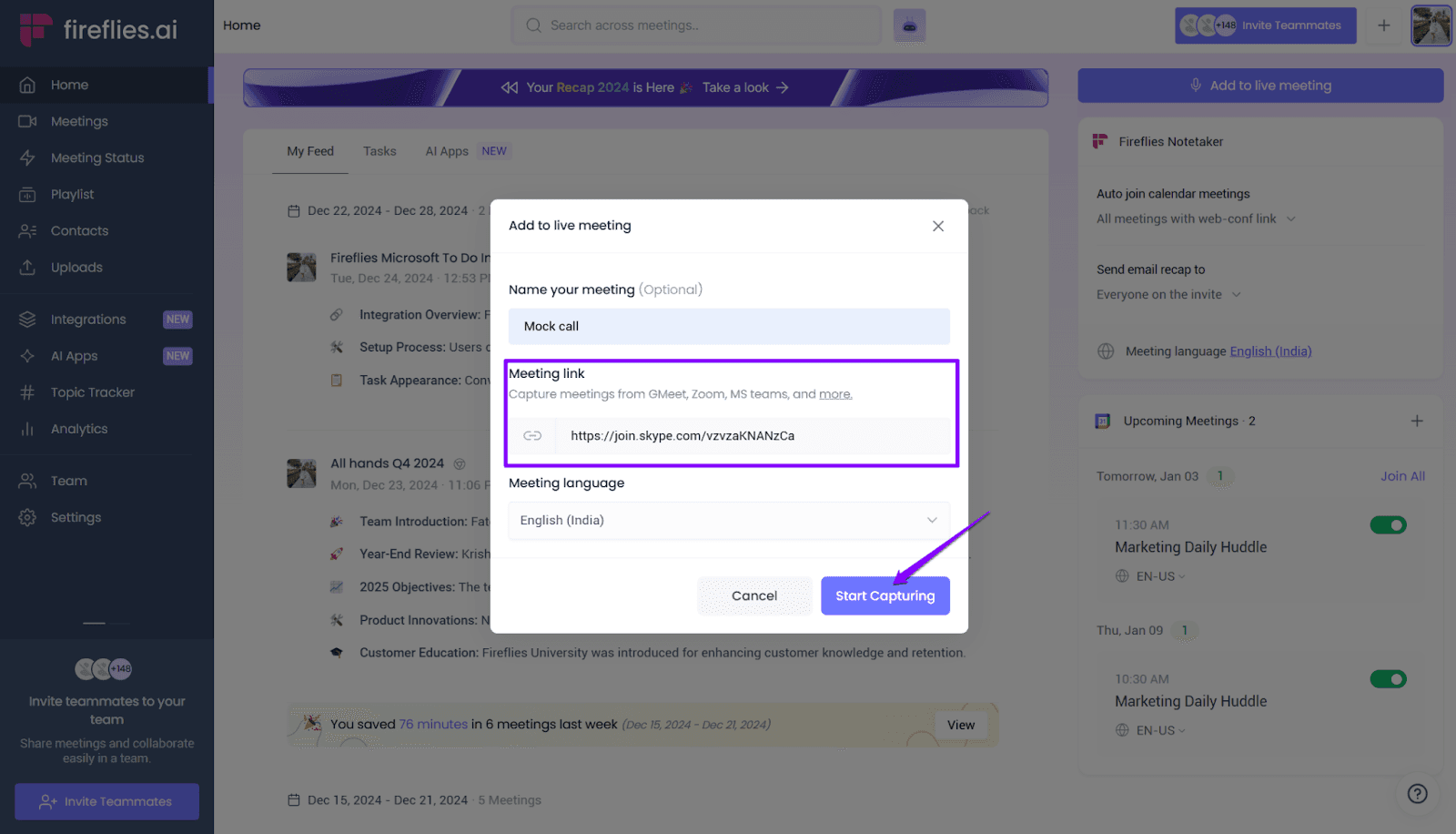This screenshot has height=834, width=1456.
Task: Open the 76 minutes link
Action: [433, 724]
